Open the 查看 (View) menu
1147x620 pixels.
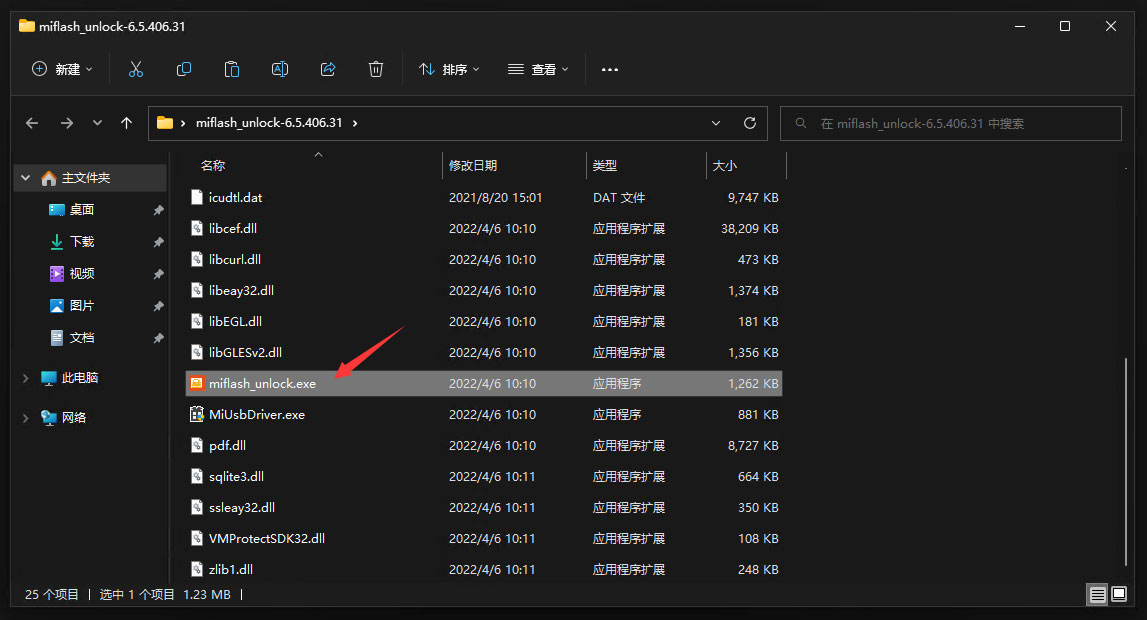point(538,69)
